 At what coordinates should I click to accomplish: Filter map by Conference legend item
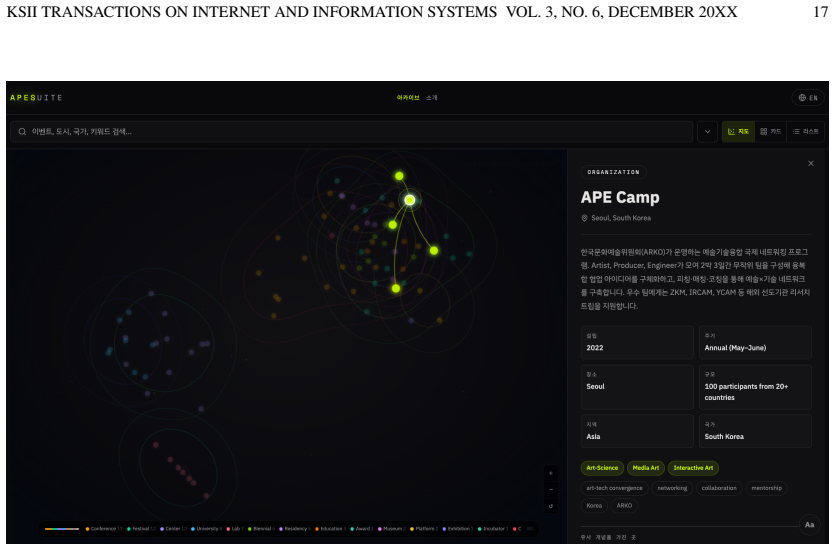(104, 529)
